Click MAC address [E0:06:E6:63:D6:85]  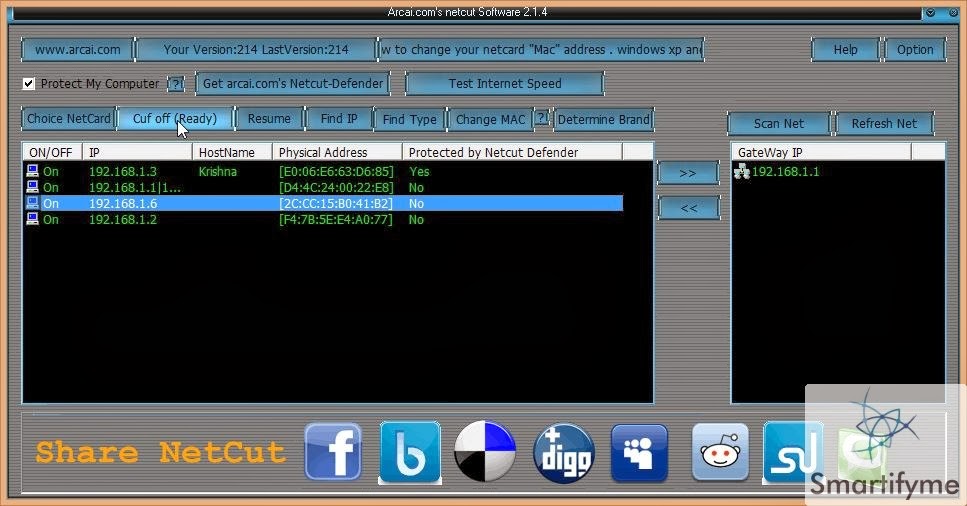pyautogui.click(x=336, y=172)
